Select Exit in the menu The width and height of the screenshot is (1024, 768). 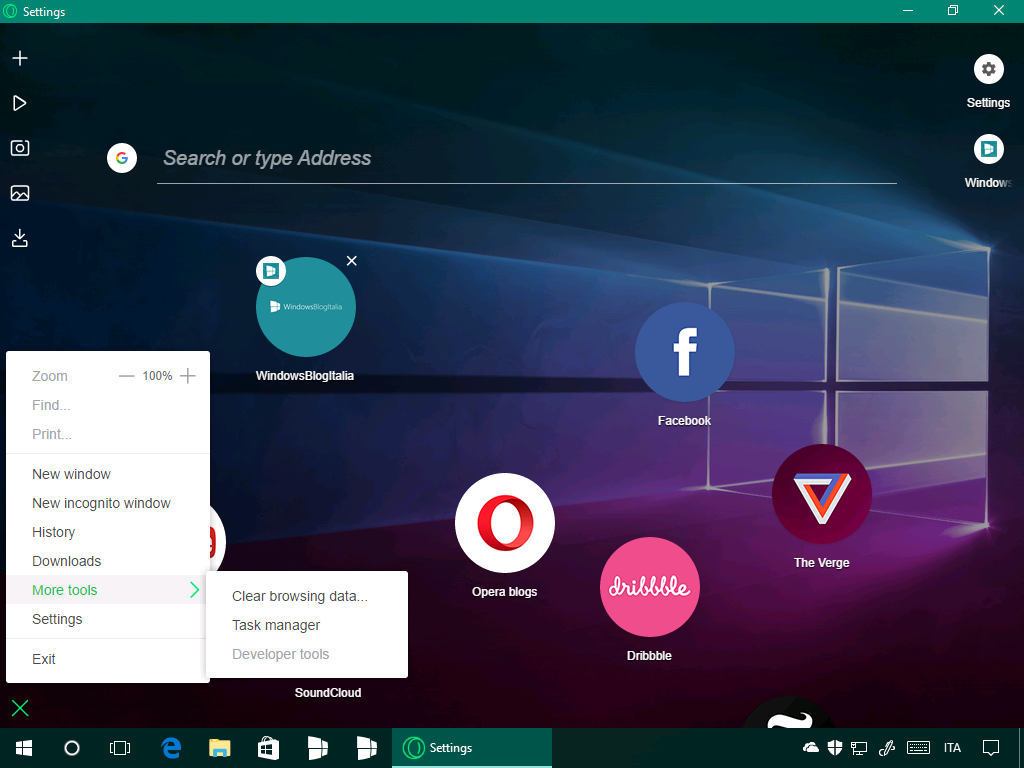[108, 659]
